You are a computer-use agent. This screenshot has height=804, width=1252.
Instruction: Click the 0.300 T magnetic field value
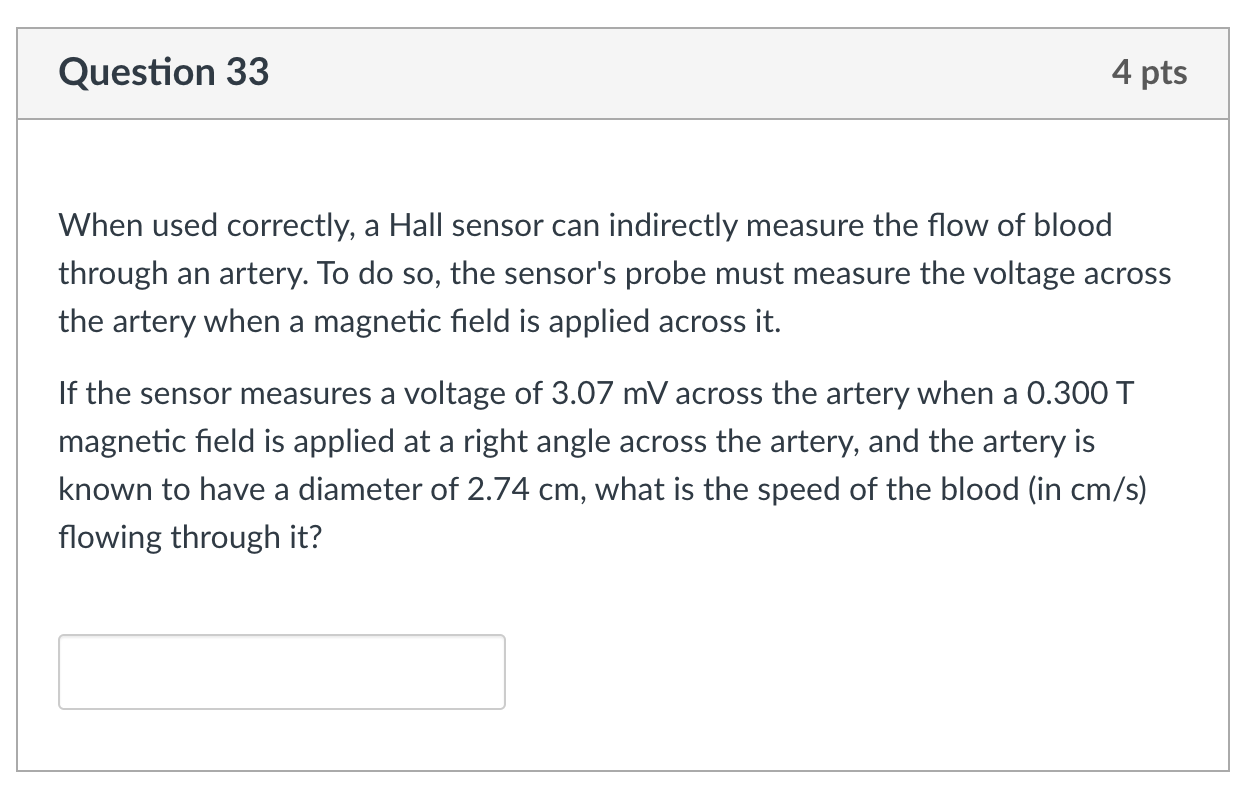coord(1076,393)
